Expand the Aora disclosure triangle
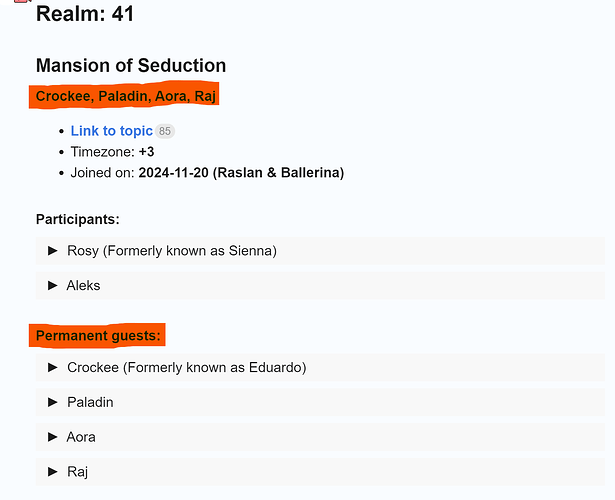 [x=53, y=437]
